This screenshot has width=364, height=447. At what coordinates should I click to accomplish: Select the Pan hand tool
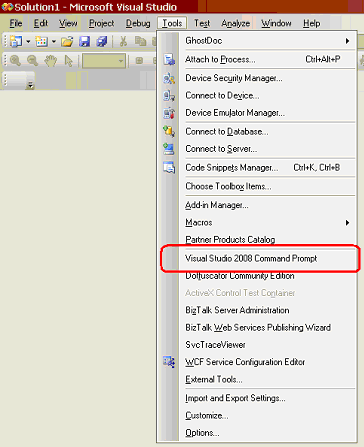click(x=50, y=61)
